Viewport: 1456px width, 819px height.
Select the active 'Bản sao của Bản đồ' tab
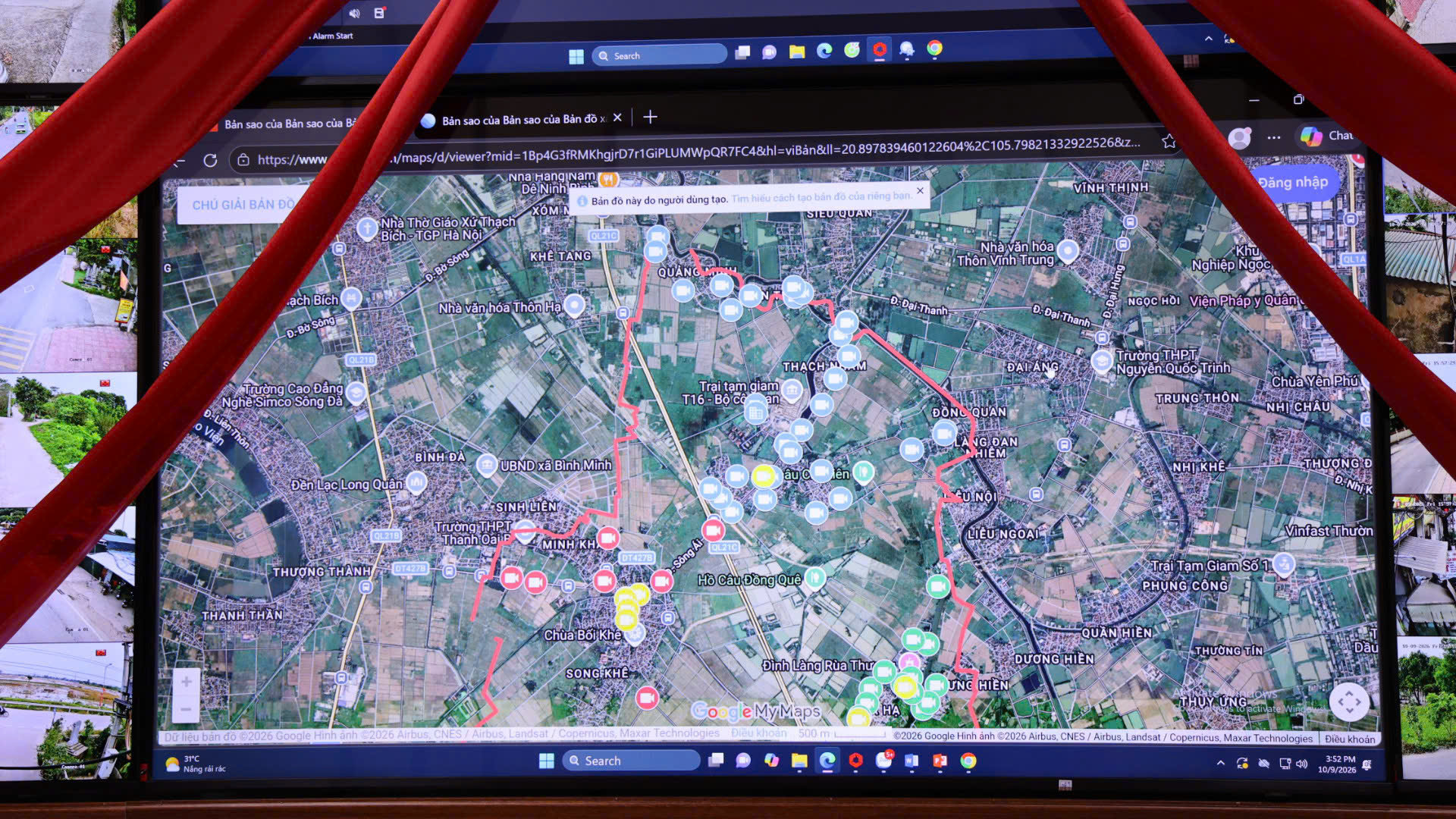coord(522,120)
